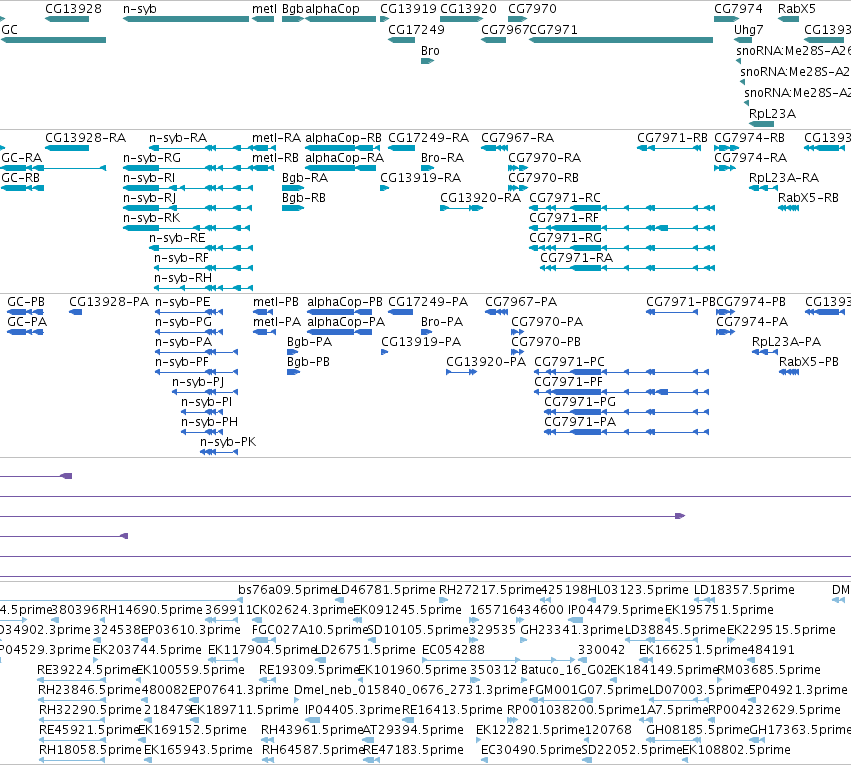The height and width of the screenshot is (765, 851).
Task: Open transcript n-syb-RI label
Action: pos(149,178)
